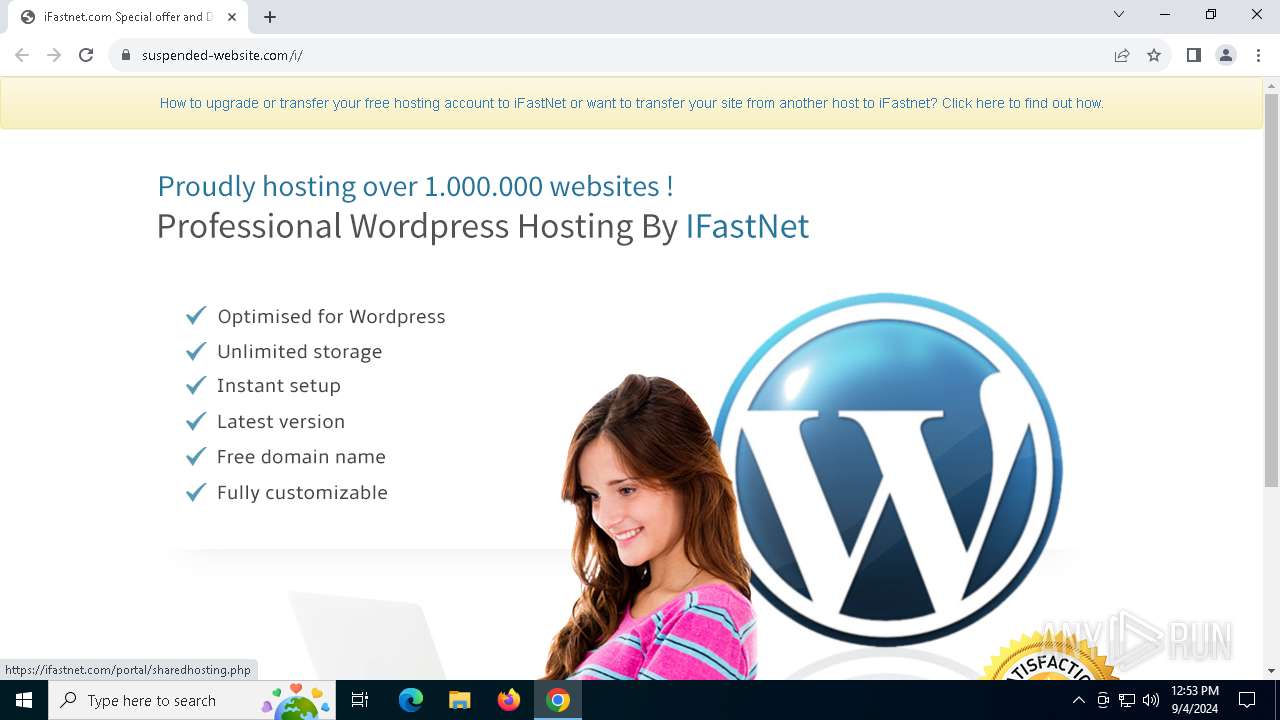Open the notification center icon
This screenshot has width=1280, height=720.
(1247, 700)
